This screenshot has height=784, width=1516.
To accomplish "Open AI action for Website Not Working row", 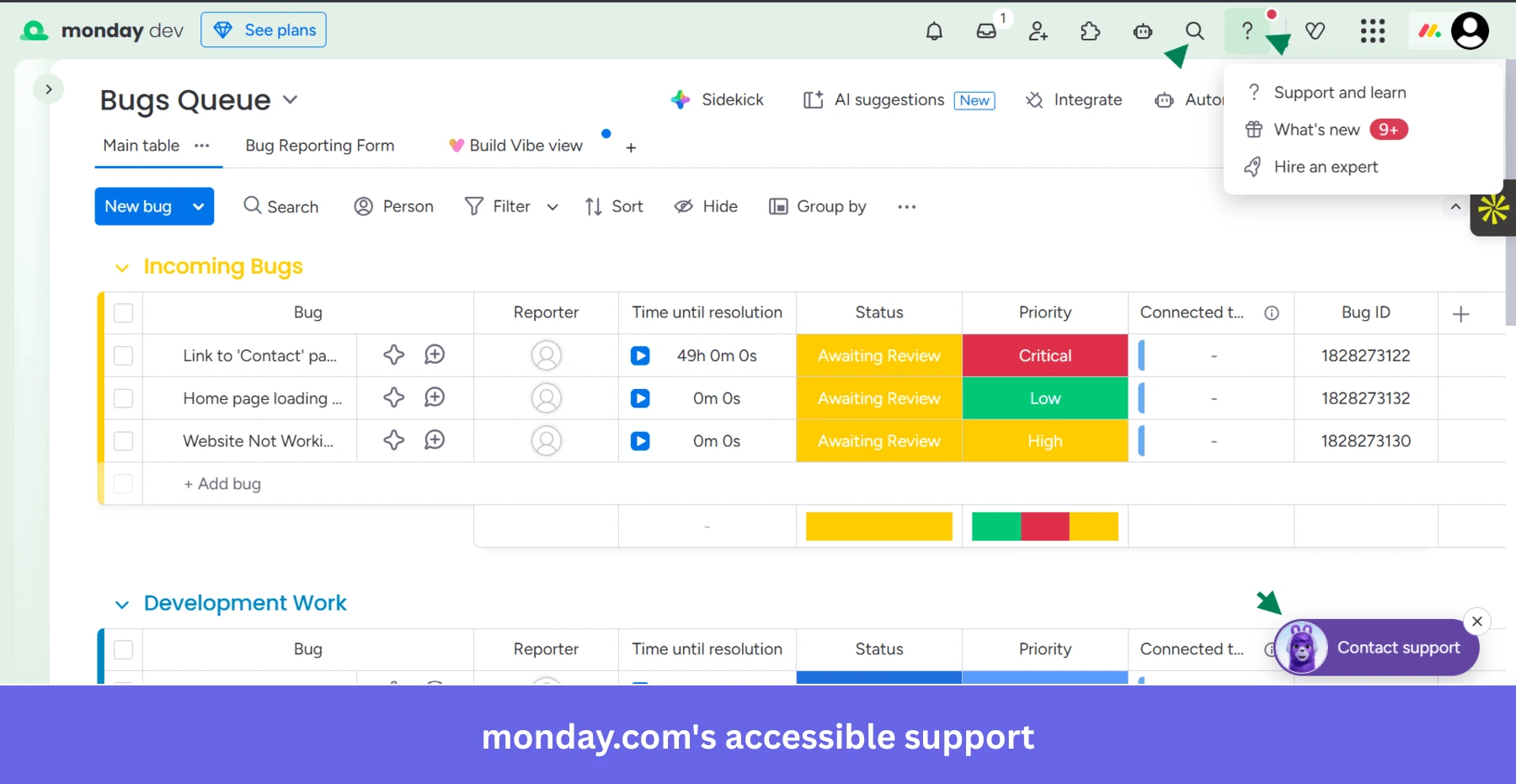I will coord(394,440).
